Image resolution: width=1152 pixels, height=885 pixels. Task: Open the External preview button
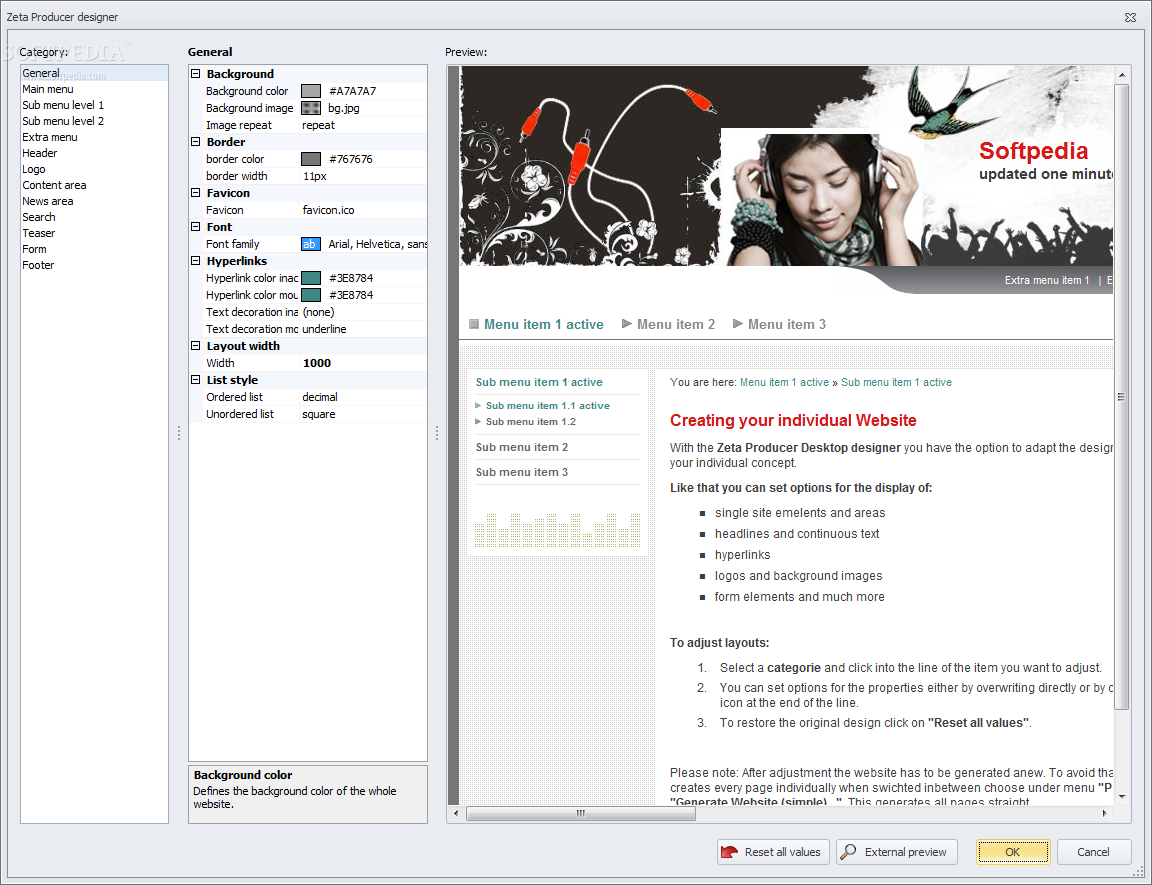(x=896, y=852)
